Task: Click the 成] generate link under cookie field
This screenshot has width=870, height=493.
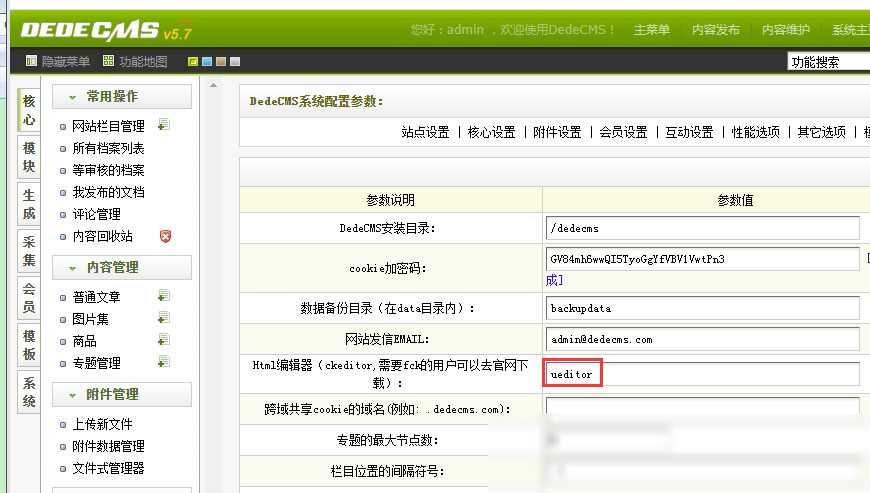Action: pyautogui.click(x=554, y=280)
